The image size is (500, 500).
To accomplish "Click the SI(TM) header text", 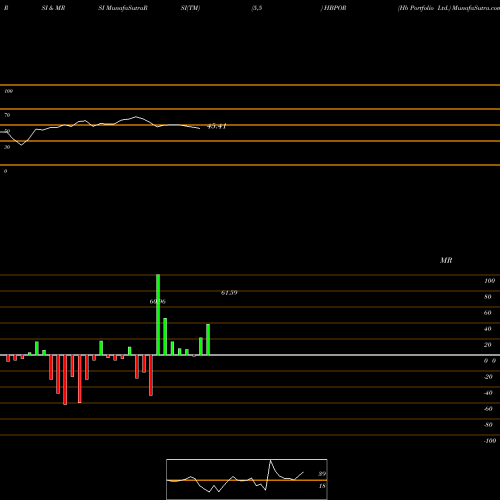I will coord(190,8).
